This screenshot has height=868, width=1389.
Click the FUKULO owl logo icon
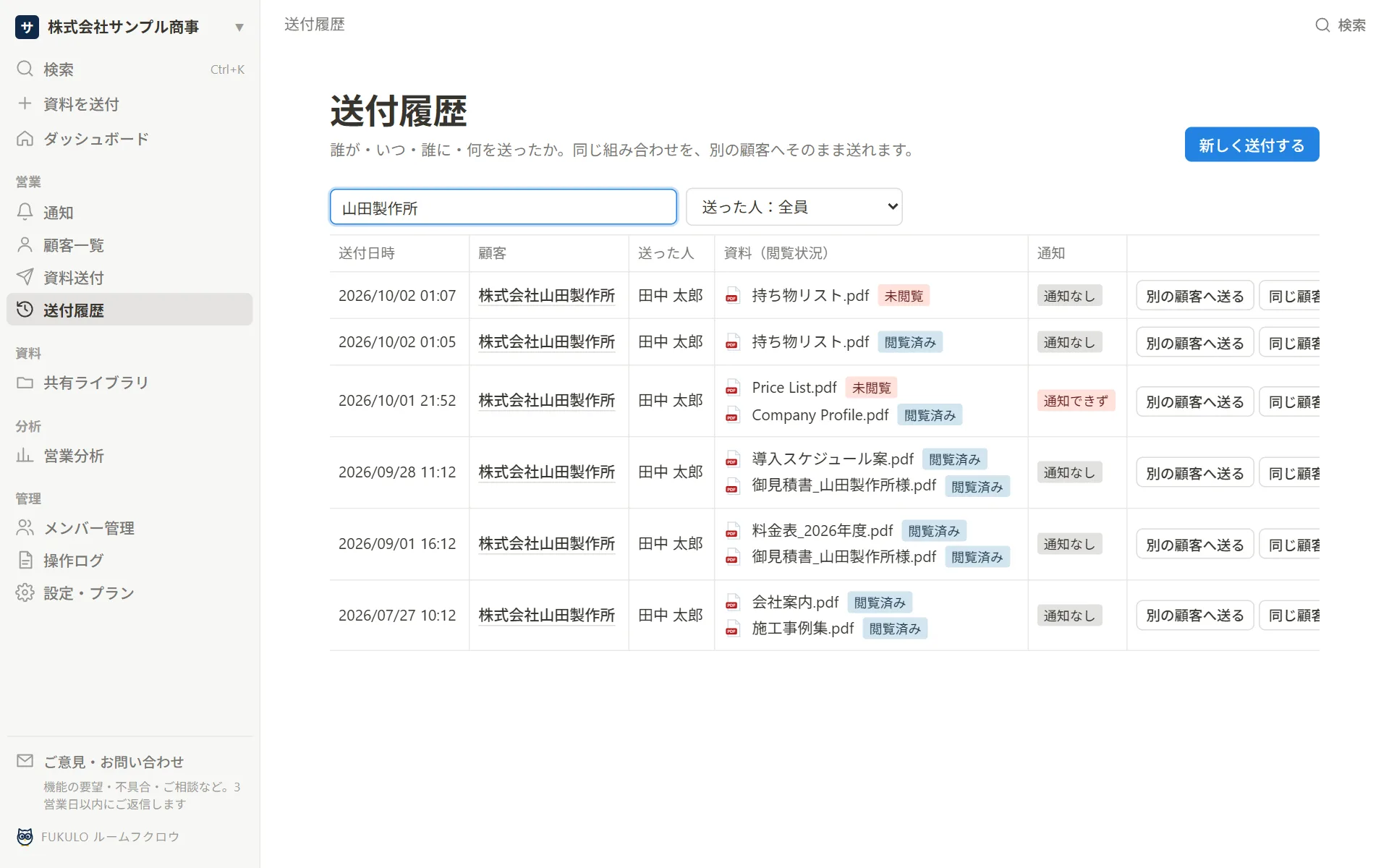[x=25, y=836]
